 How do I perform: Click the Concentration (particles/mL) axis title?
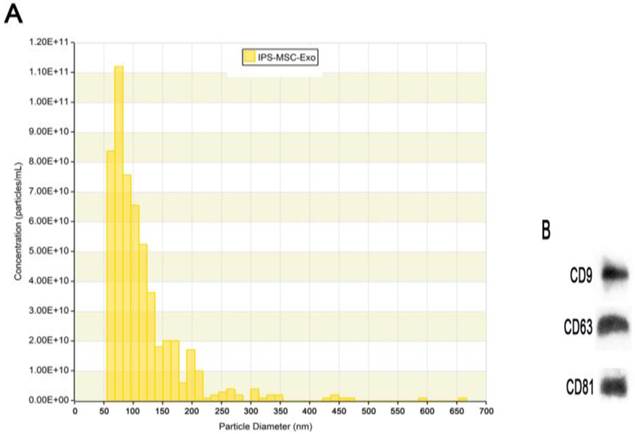coord(17,220)
